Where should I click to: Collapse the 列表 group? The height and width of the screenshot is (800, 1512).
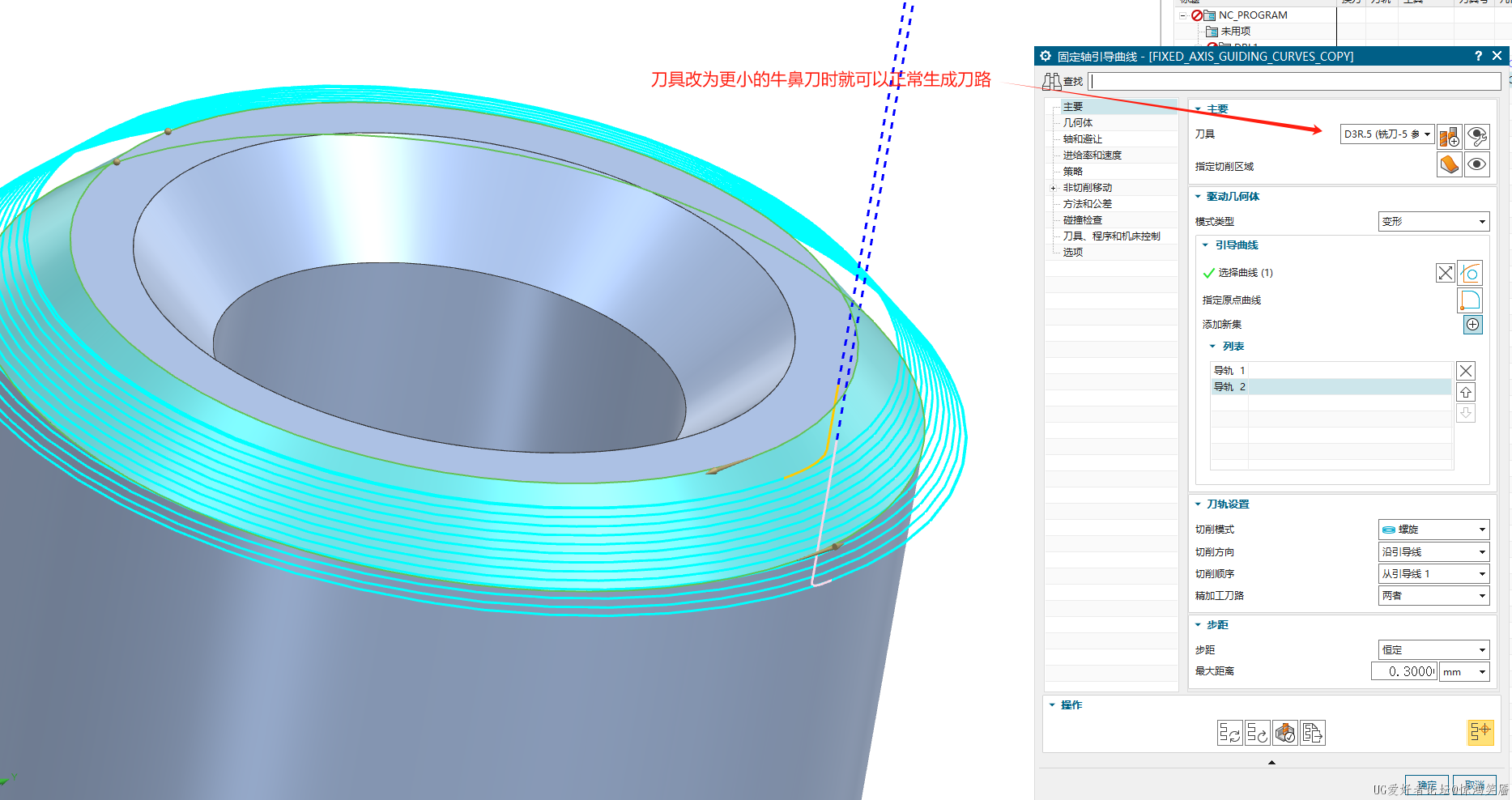click(1212, 346)
